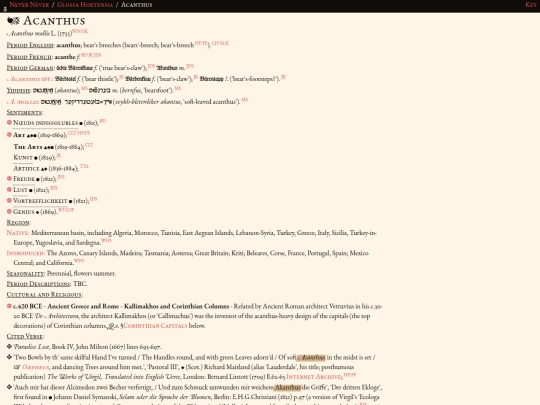This screenshot has width=540, height=405.
Task: Open MS citation after 'soft-leaved acanthus'
Action: click(x=245, y=100)
